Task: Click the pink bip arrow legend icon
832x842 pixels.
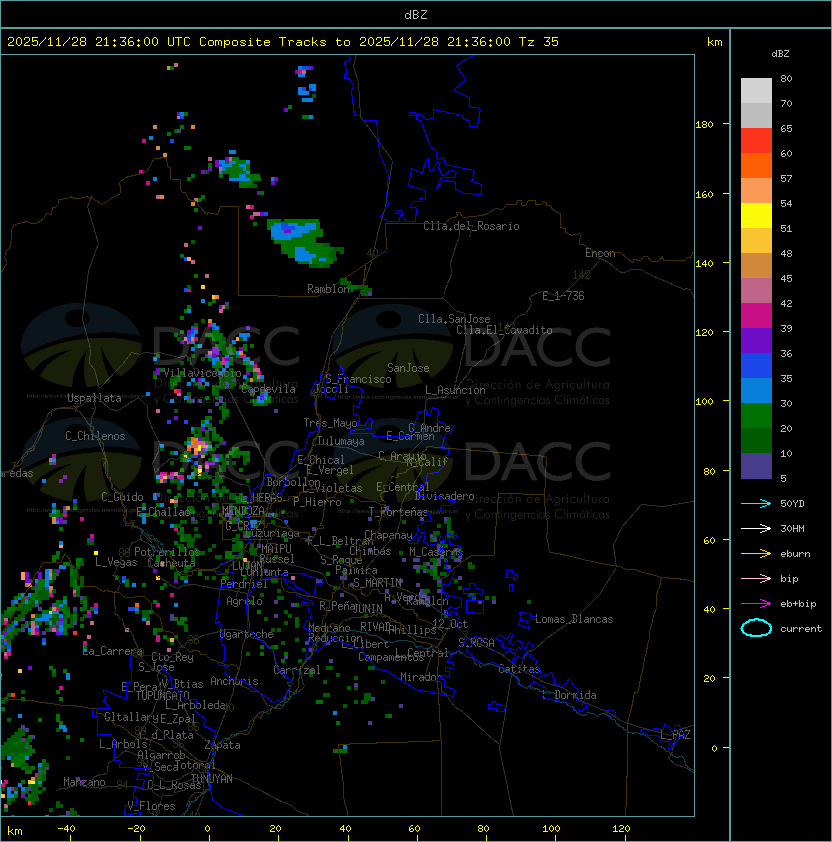Action: 756,578
